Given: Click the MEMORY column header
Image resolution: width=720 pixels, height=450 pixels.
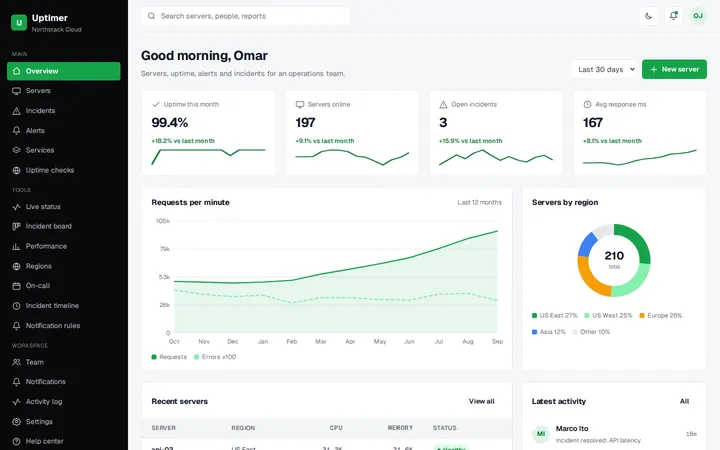Looking at the screenshot, I should [400, 428].
